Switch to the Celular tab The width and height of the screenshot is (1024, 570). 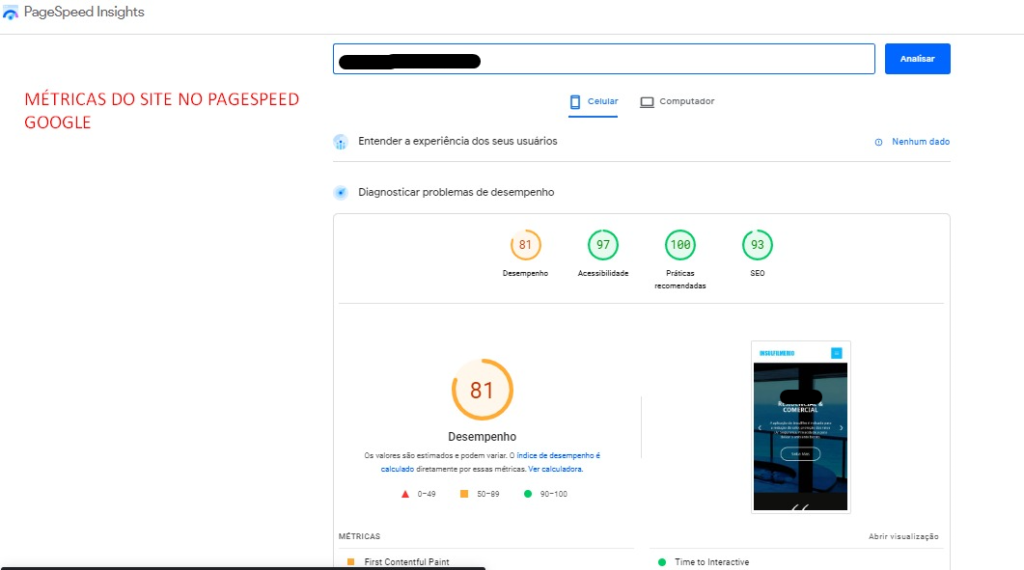point(593,102)
